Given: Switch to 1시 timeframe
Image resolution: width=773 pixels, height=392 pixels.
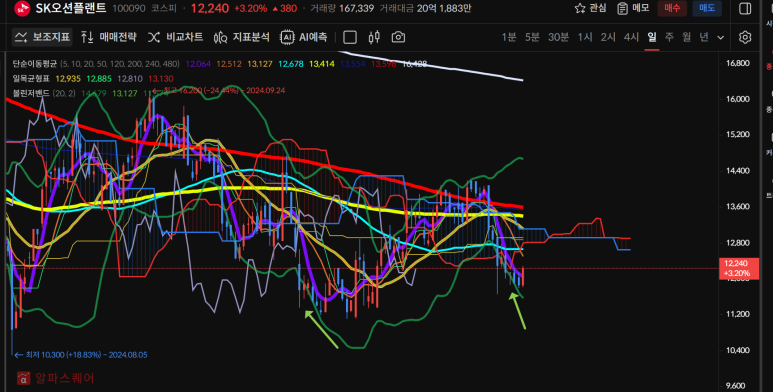Looking at the screenshot, I should (x=585, y=37).
